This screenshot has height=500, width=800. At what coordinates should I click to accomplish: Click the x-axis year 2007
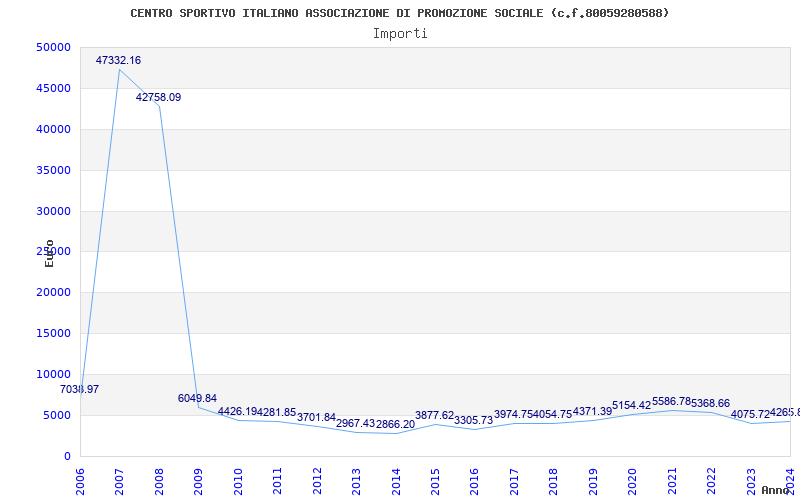[x=119, y=482]
